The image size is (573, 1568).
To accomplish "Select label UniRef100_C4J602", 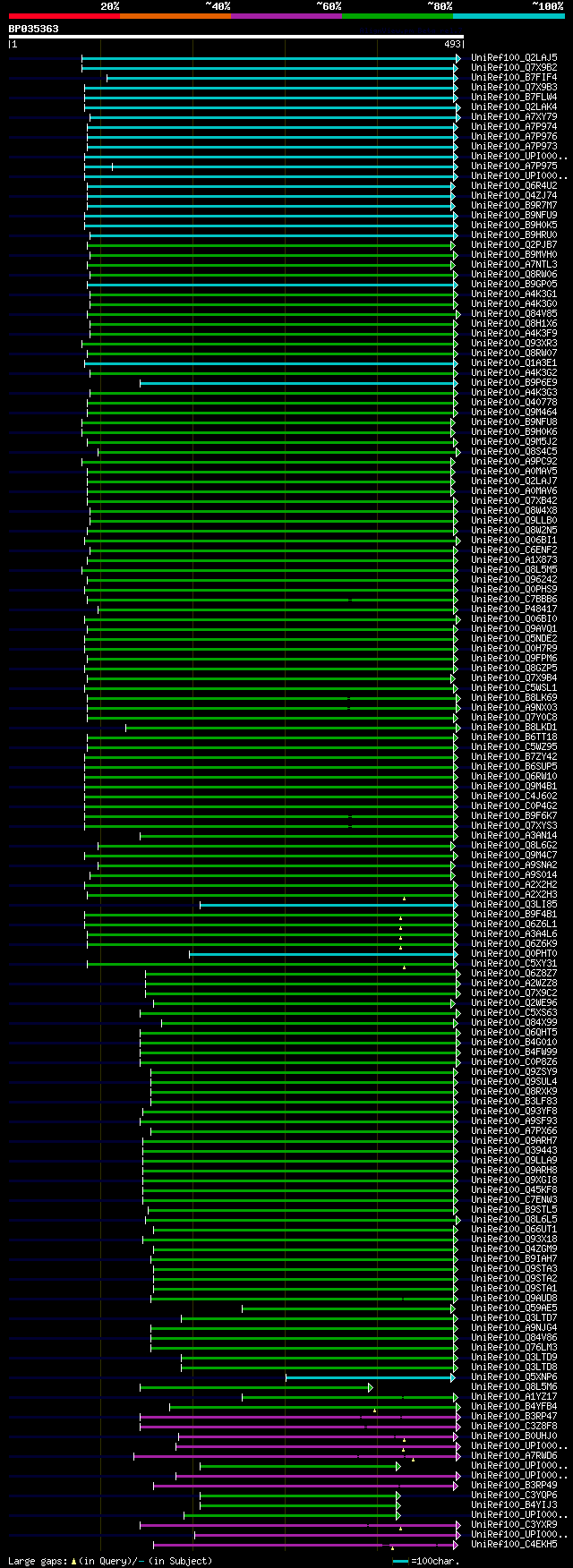I will click(x=514, y=796).
